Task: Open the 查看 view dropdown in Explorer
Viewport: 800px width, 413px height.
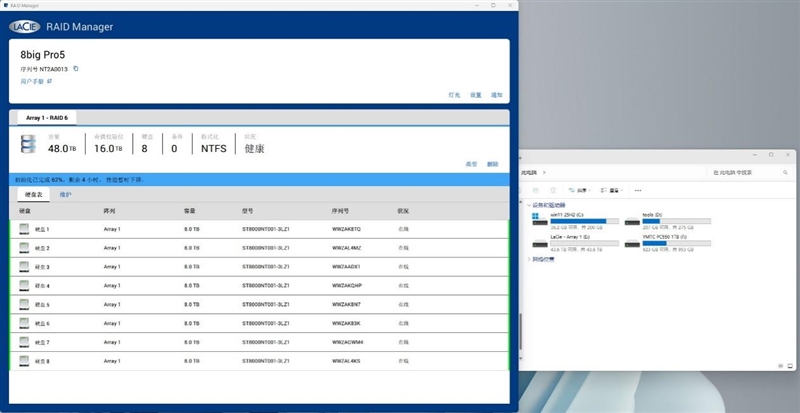Action: [x=612, y=190]
